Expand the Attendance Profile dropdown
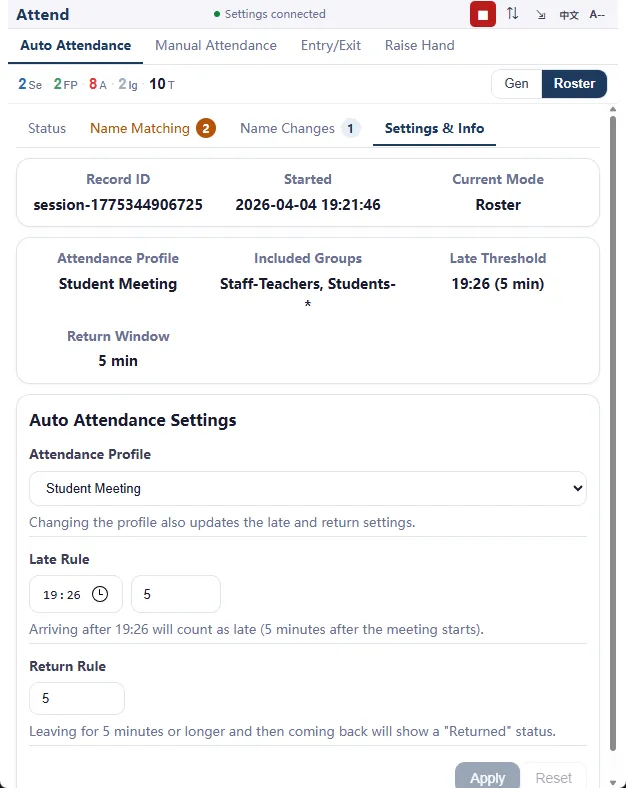The image size is (626, 788). click(307, 488)
